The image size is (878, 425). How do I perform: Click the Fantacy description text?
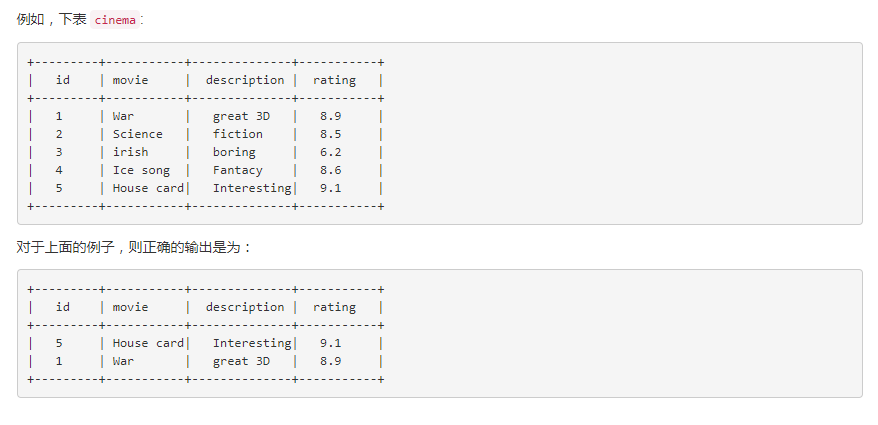point(237,170)
